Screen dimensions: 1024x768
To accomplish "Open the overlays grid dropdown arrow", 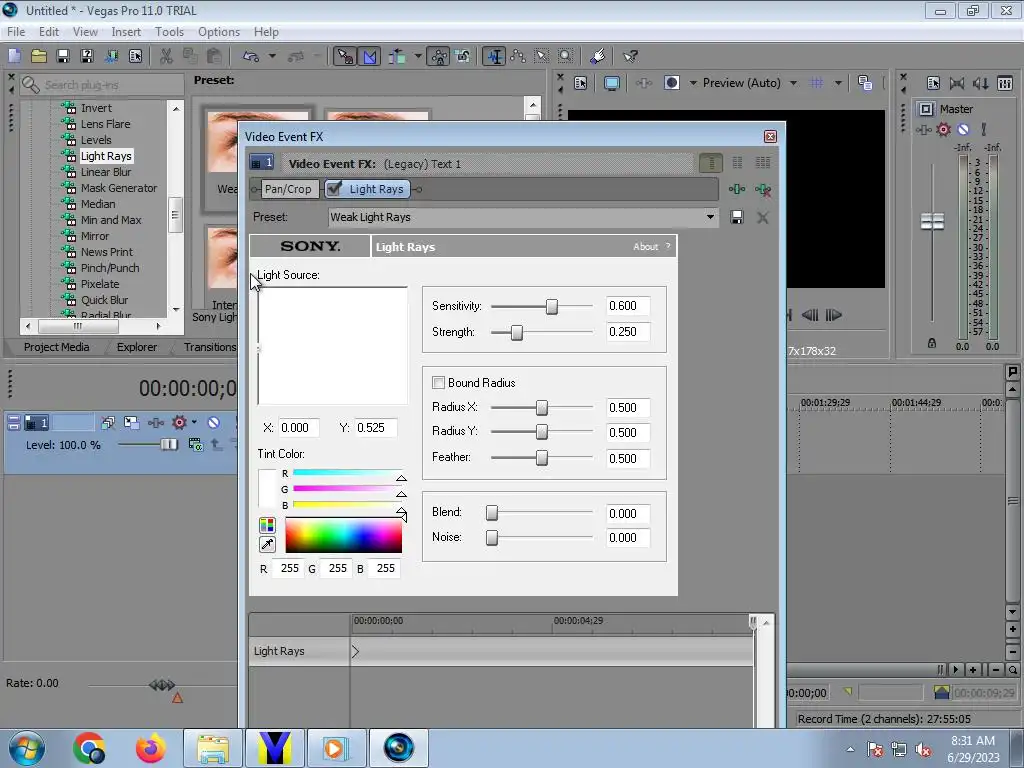I will [x=838, y=83].
